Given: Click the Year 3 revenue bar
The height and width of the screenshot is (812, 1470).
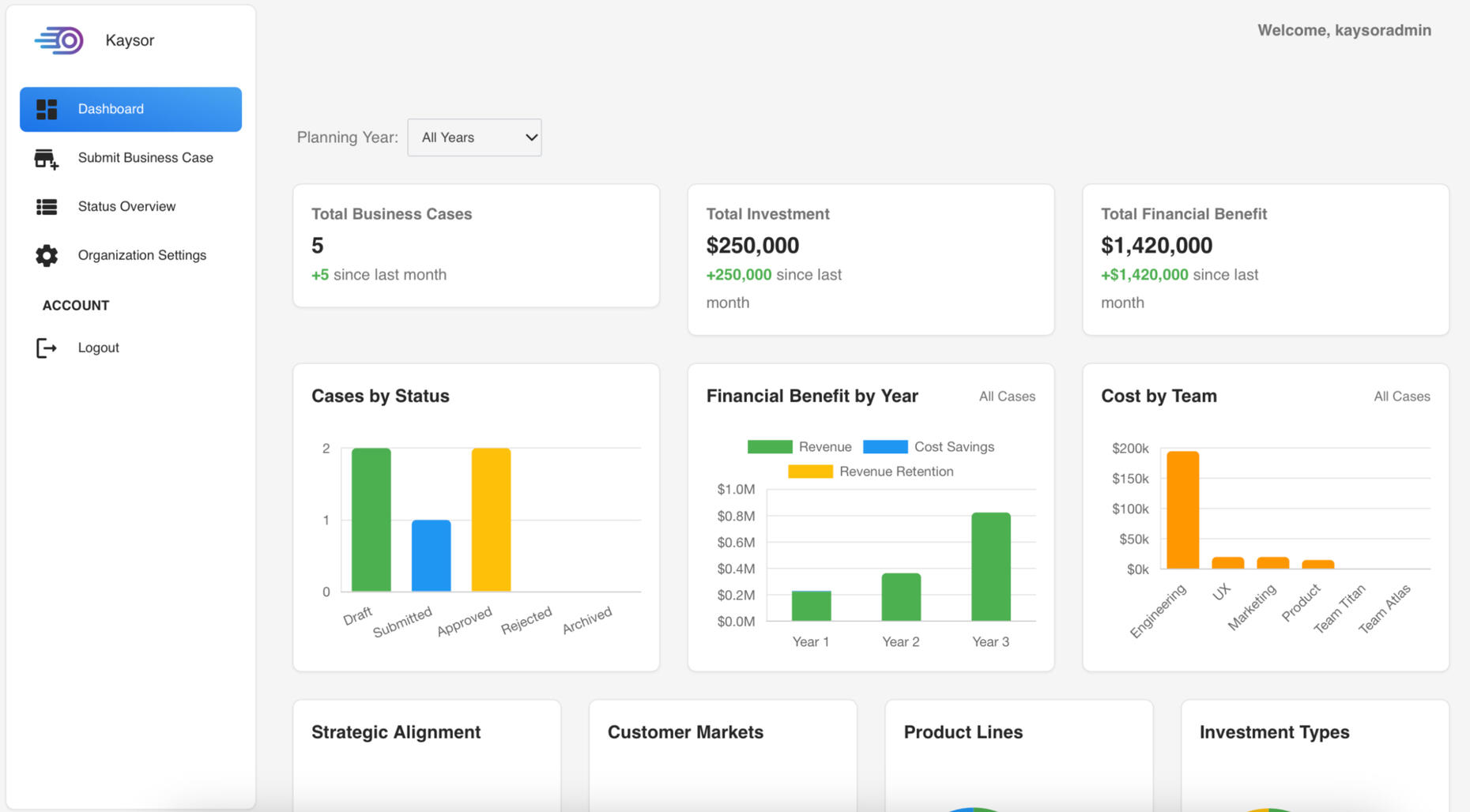Looking at the screenshot, I should [990, 566].
